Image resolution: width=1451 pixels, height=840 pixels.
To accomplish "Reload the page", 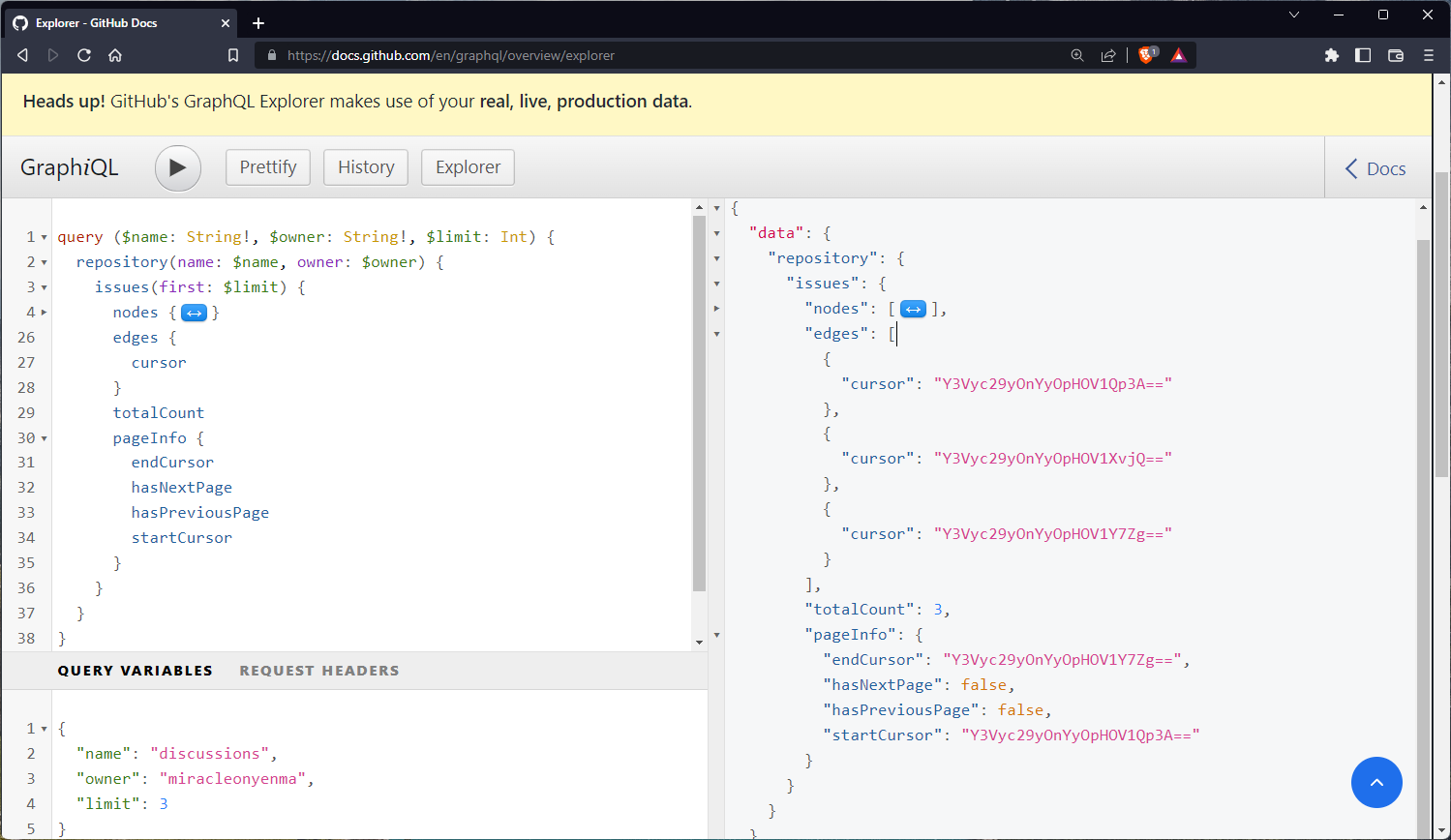I will [84, 55].
